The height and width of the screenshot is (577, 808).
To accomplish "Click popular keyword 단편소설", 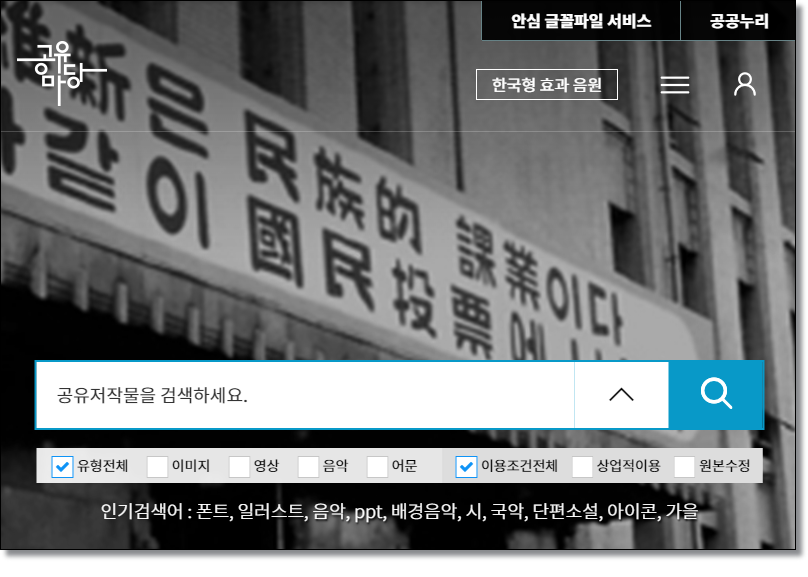I will pos(565,512).
